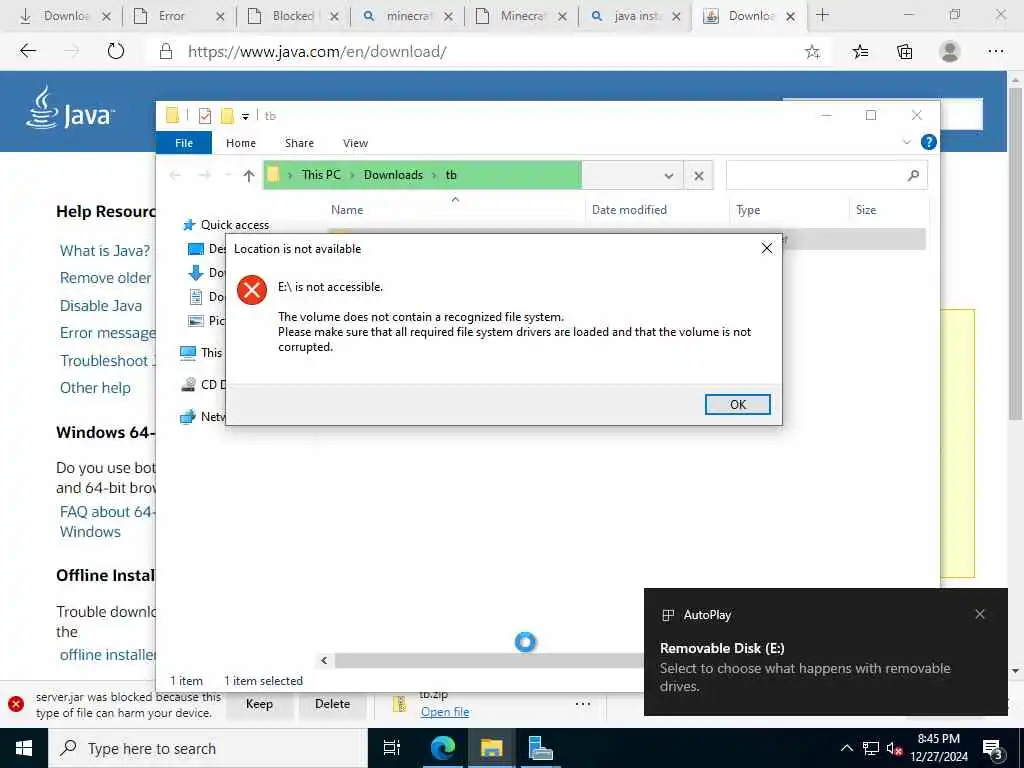
Task: Dismiss the AutoPlay notification
Action: (980, 614)
